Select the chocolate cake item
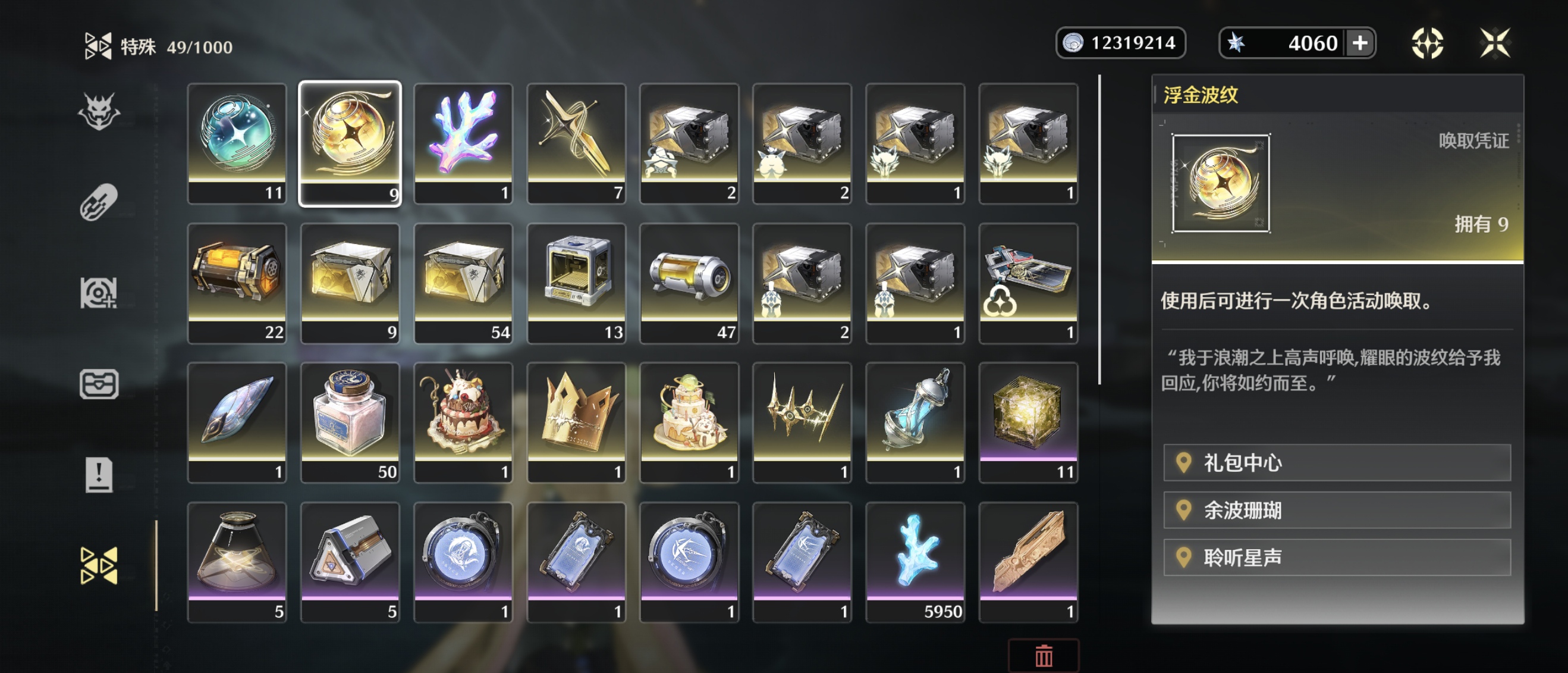 coord(463,422)
